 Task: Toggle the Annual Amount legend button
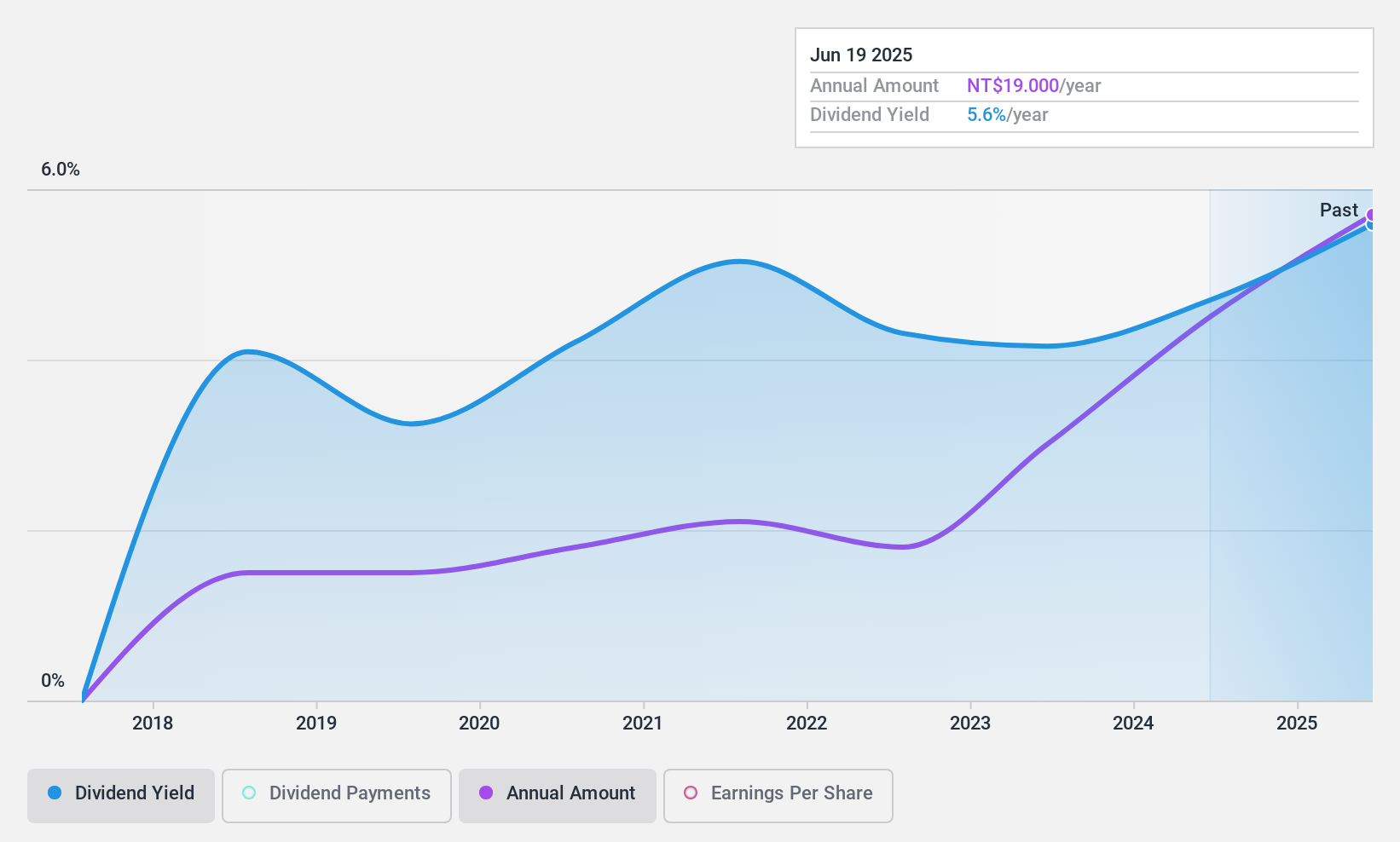[x=558, y=796]
